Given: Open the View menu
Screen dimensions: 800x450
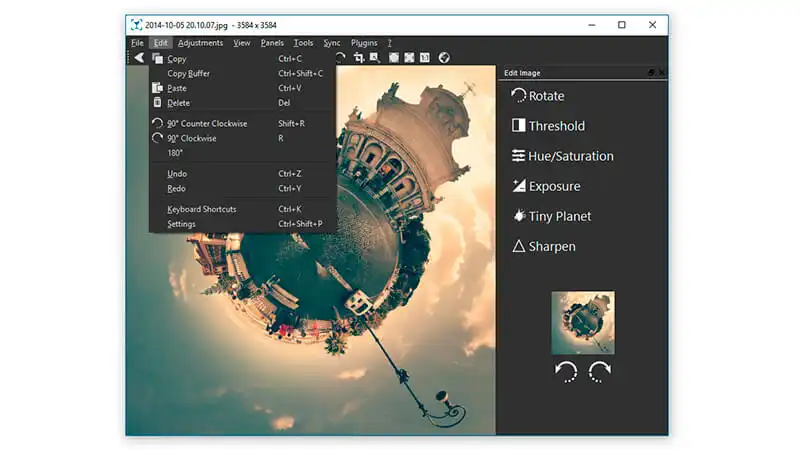Looking at the screenshot, I should click(242, 43).
